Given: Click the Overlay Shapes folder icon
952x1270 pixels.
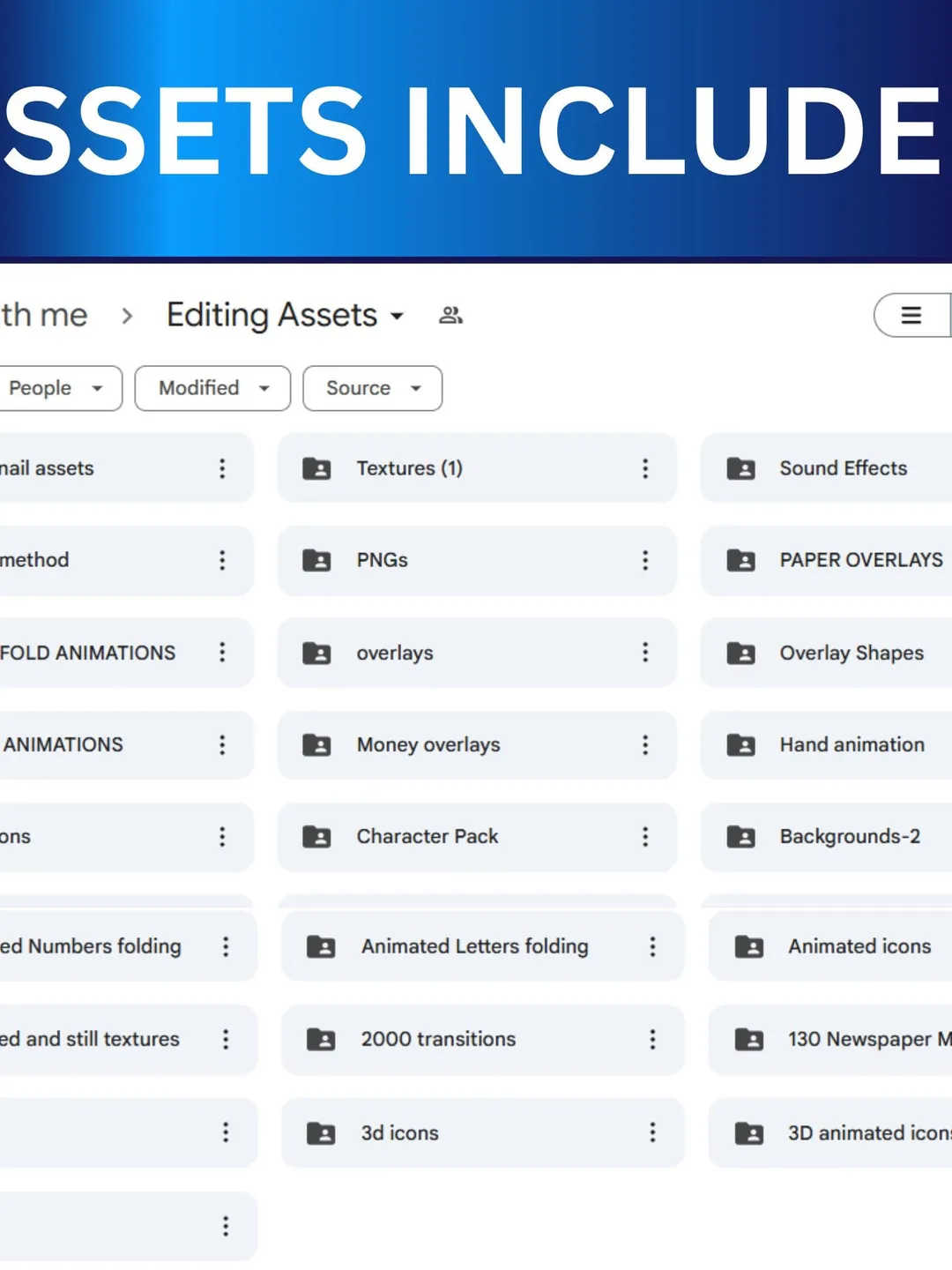Looking at the screenshot, I should pyautogui.click(x=741, y=653).
